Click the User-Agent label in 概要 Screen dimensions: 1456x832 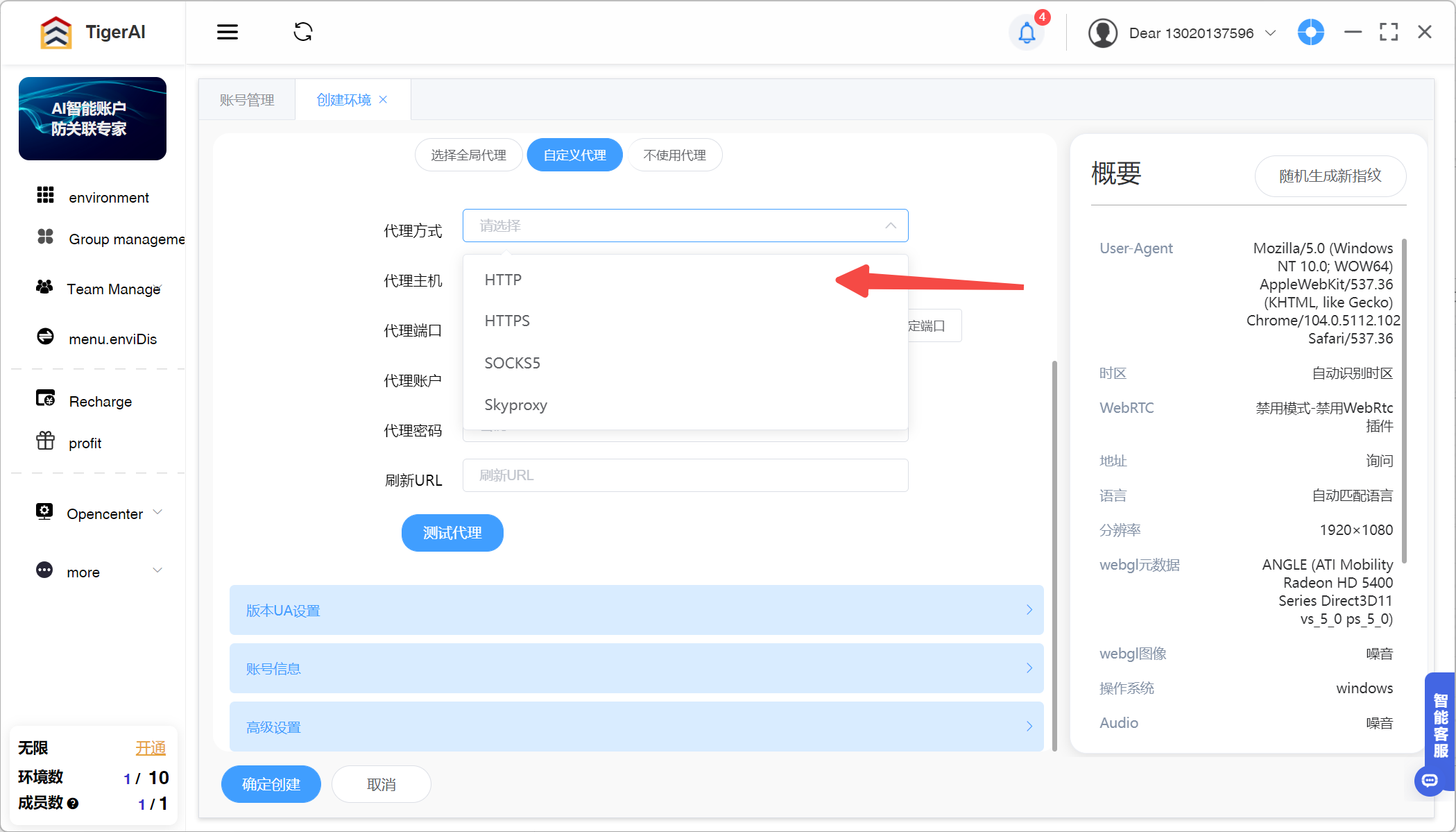tap(1136, 248)
